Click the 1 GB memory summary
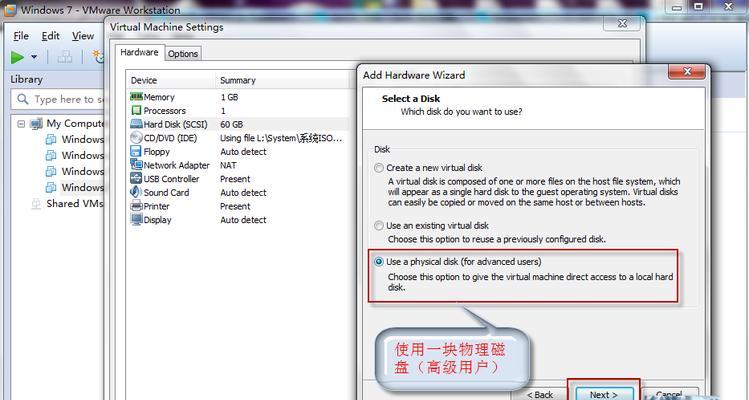The width and height of the screenshot is (749, 400). click(229, 97)
